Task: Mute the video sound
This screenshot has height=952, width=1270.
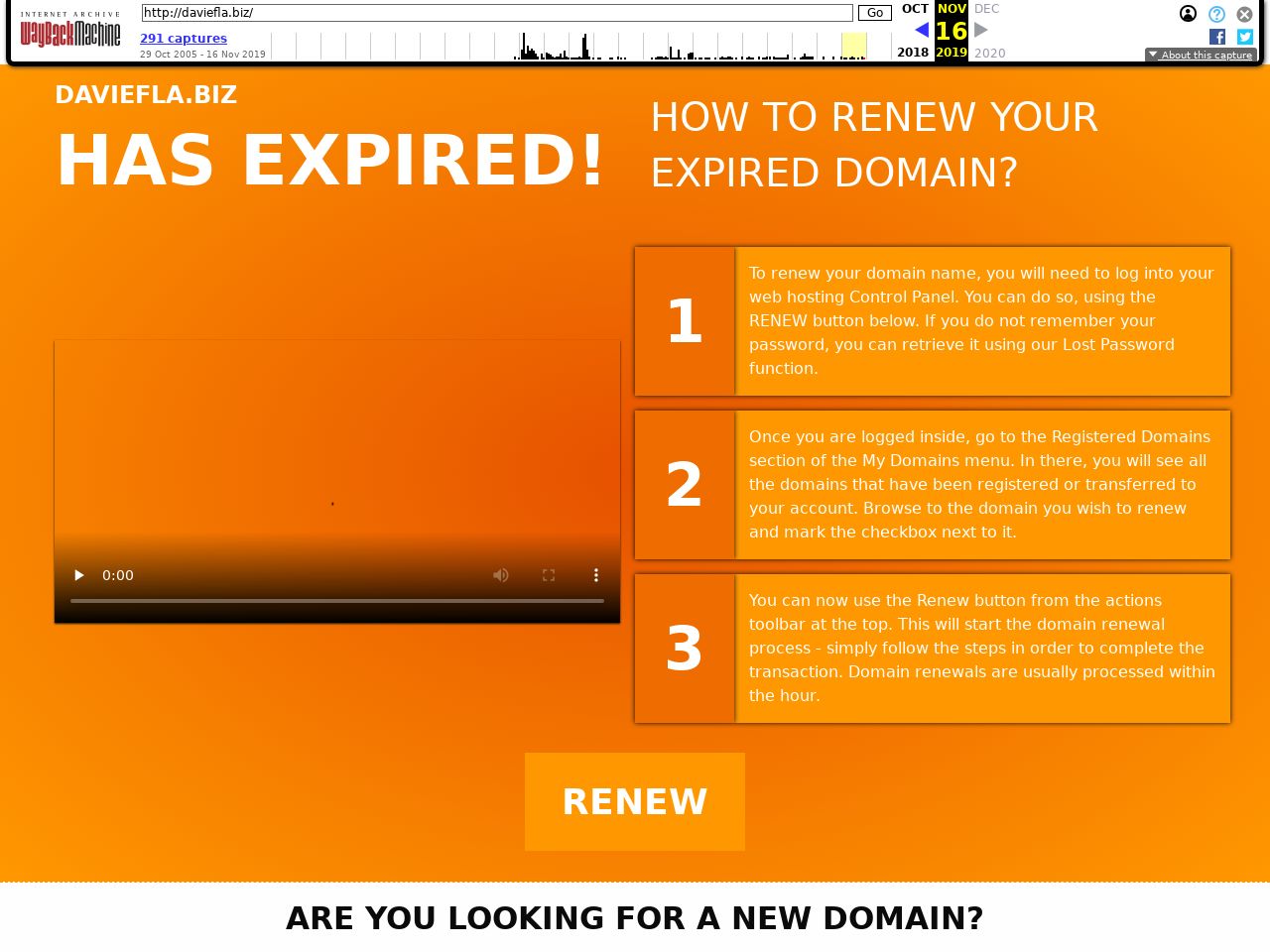Action: tap(501, 575)
